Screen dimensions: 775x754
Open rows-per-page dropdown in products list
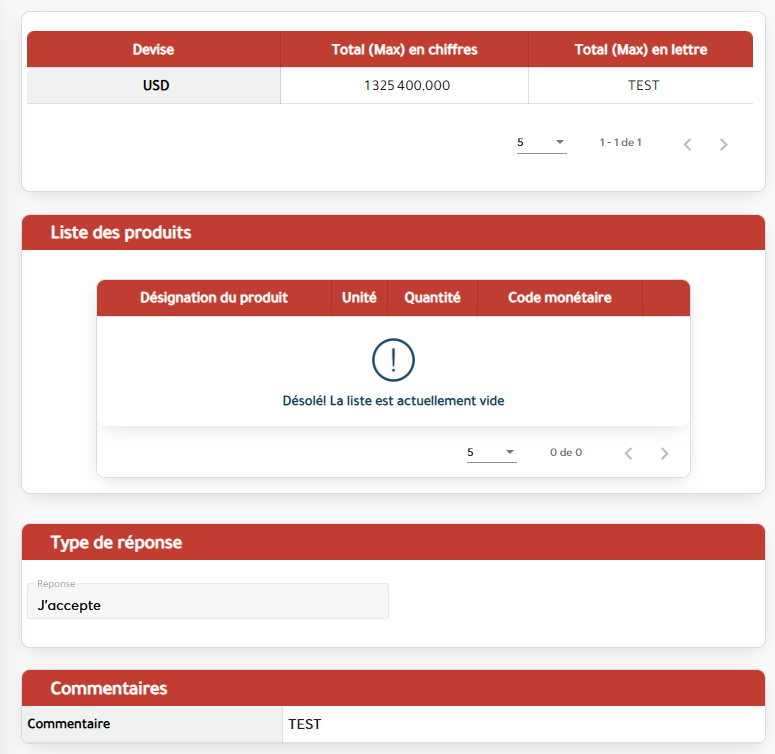(491, 453)
